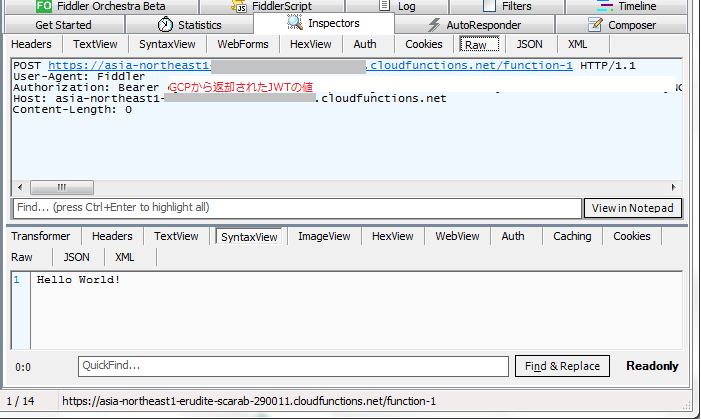Select request TextView inspector tab
The height and width of the screenshot is (420, 701).
[95, 44]
